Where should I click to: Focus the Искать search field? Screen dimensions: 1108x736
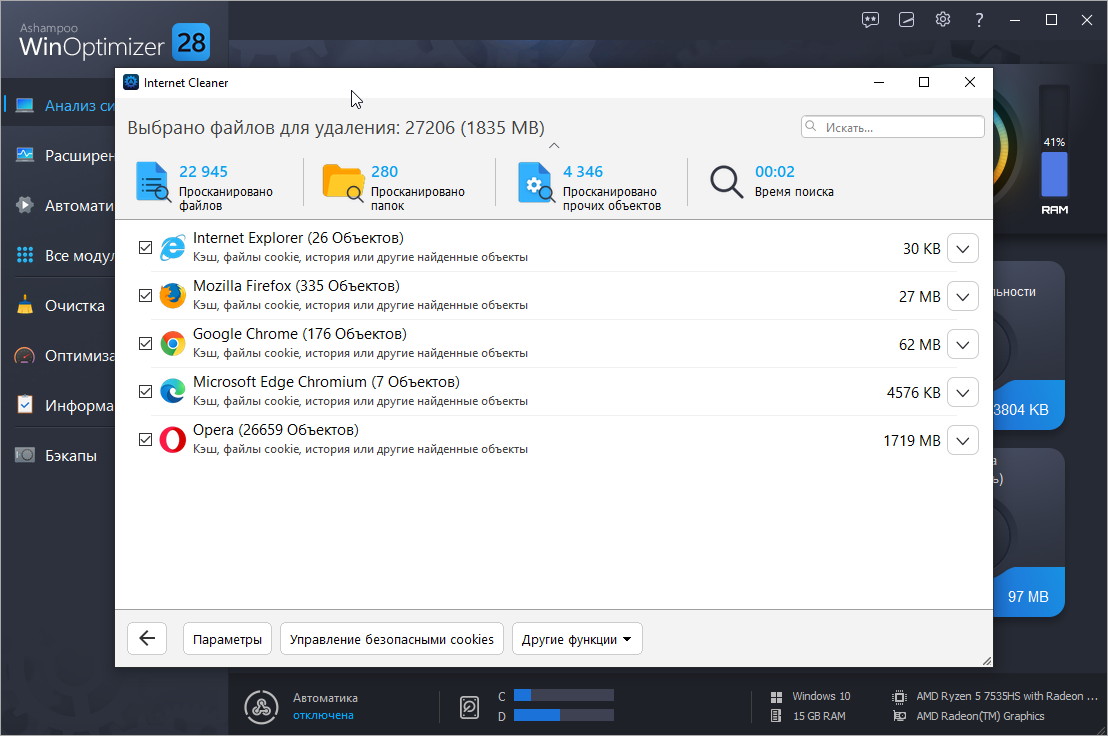pyautogui.click(x=892, y=127)
